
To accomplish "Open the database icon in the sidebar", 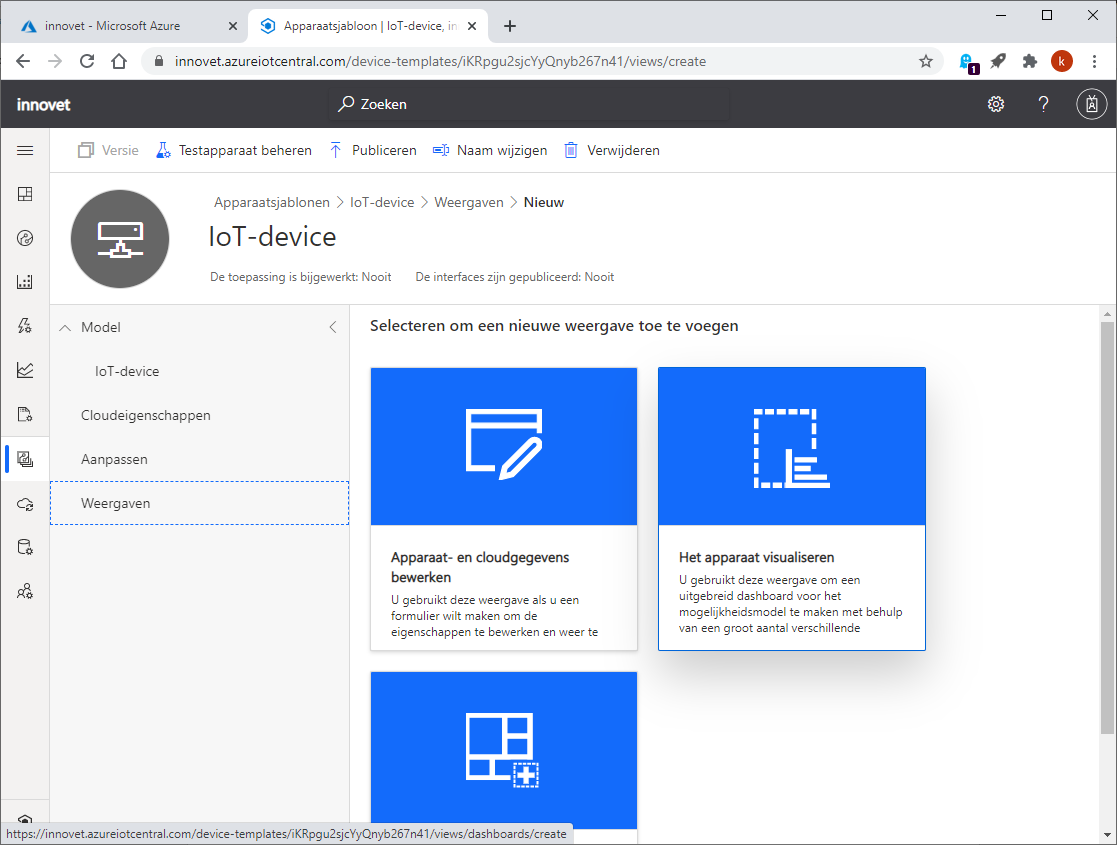I will 25,547.
